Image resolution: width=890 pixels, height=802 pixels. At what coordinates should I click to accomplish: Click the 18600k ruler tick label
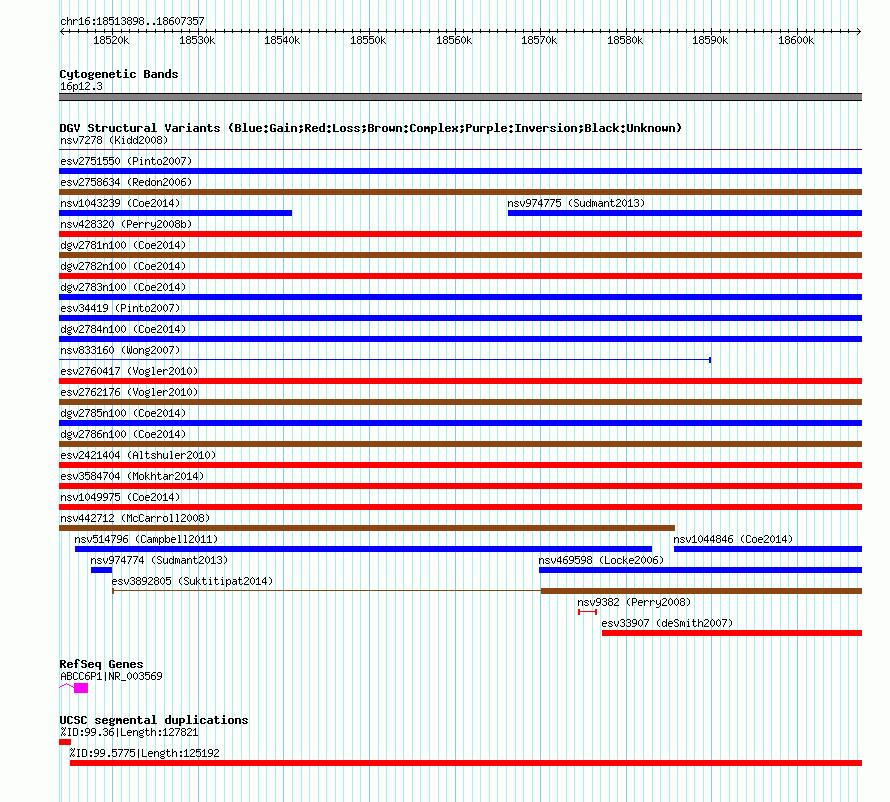click(x=796, y=40)
